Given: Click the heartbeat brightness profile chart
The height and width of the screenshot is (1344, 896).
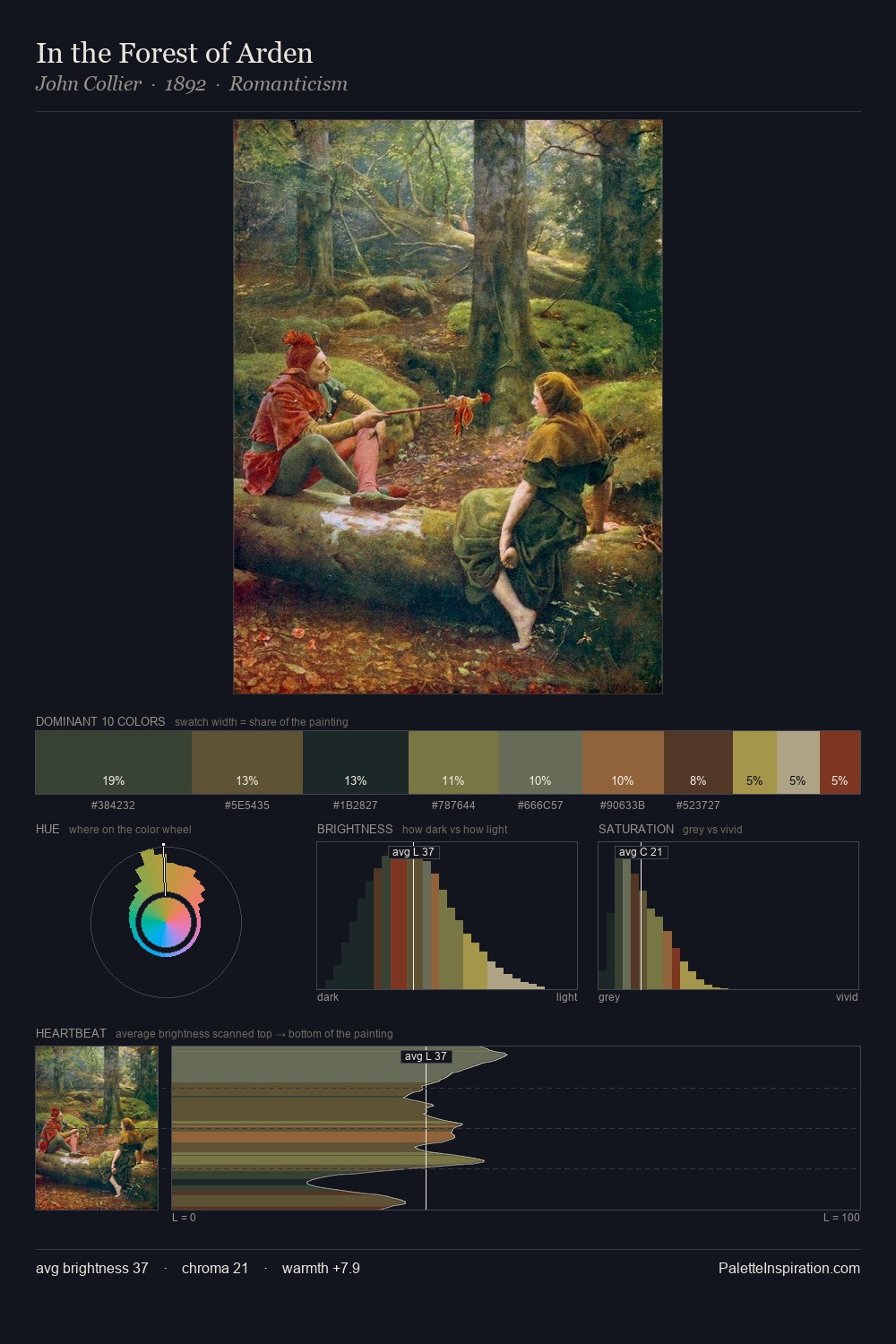Looking at the screenshot, I should pos(516,1128).
